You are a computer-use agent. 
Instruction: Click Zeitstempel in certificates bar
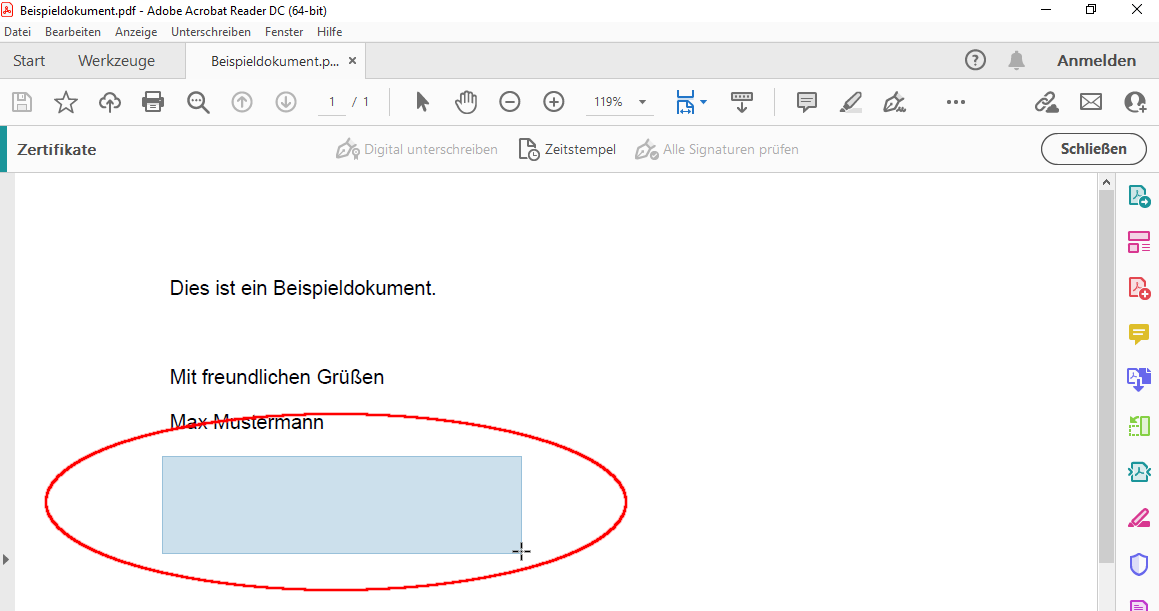click(567, 149)
